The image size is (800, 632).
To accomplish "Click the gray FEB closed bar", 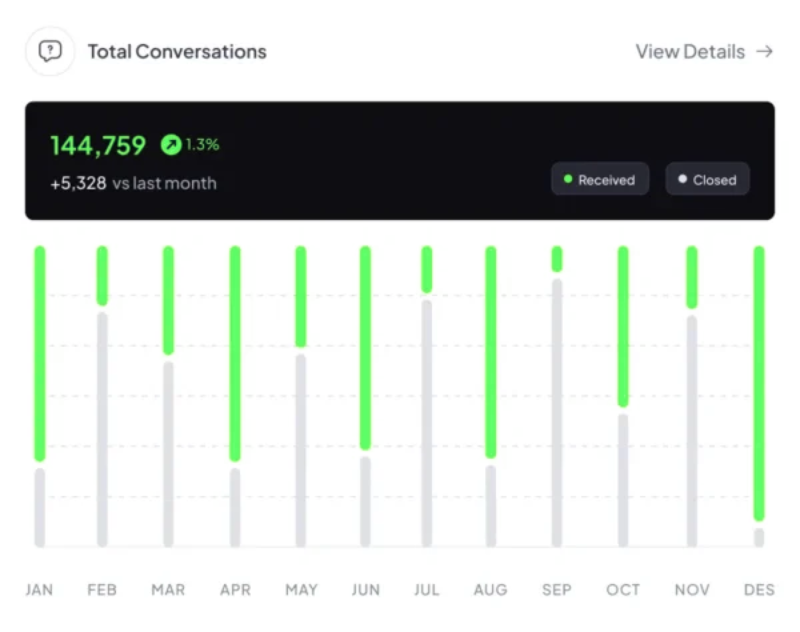I will [102, 429].
